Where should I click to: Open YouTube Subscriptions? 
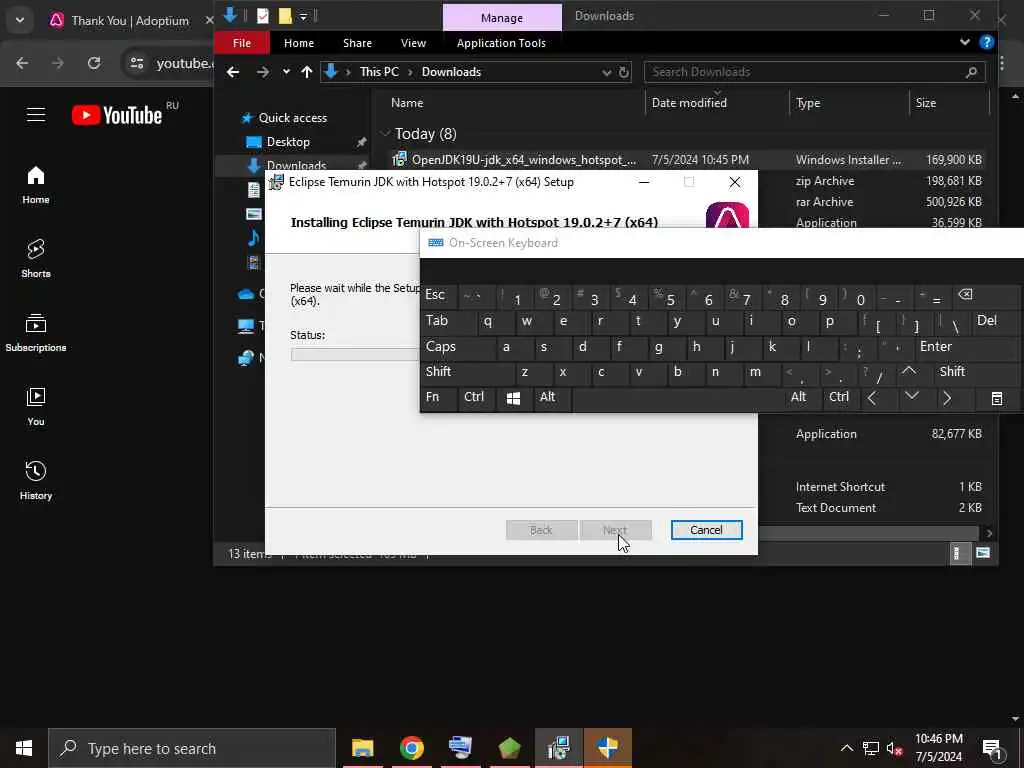36,332
